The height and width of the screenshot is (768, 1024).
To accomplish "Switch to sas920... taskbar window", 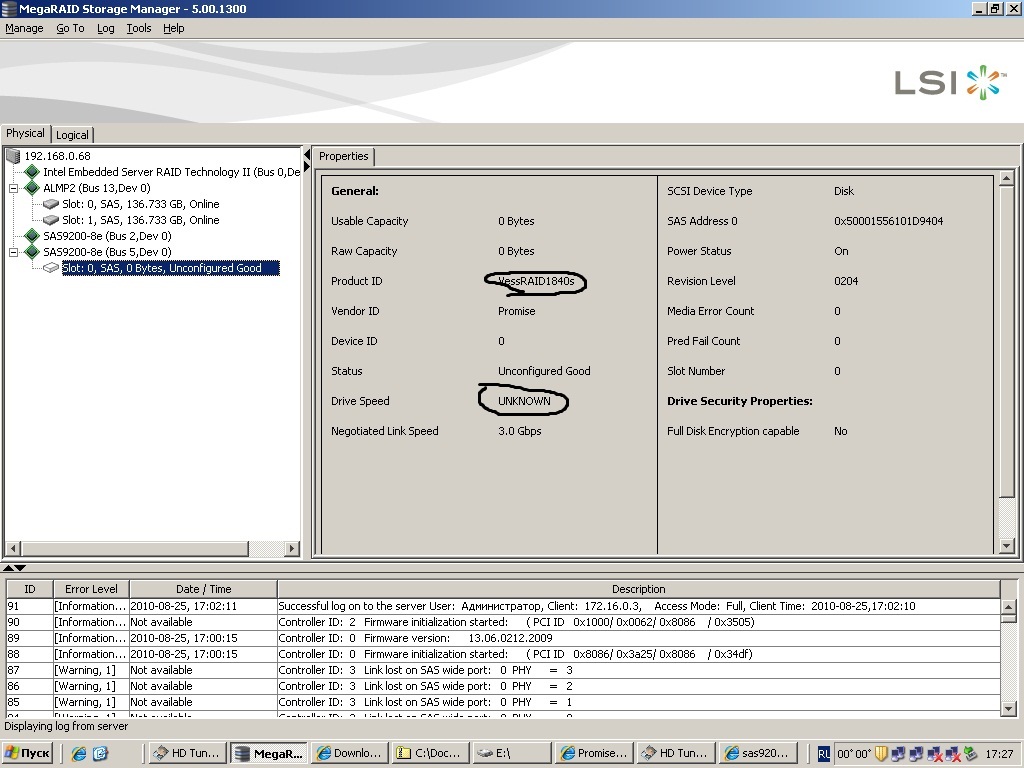I will [756, 753].
